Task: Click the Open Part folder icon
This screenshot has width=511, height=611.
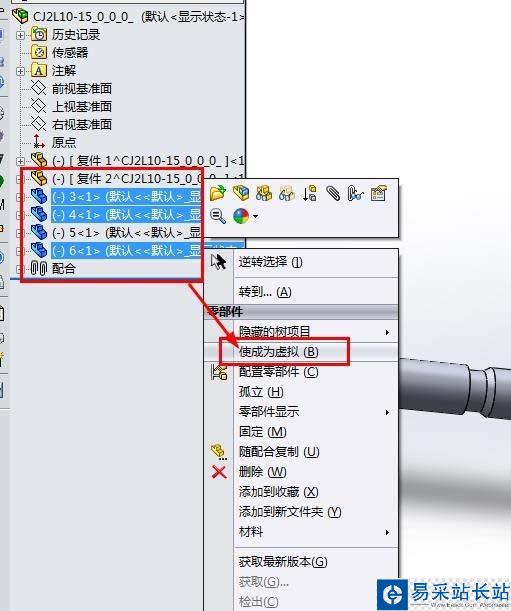Action: pyautogui.click(x=217, y=193)
